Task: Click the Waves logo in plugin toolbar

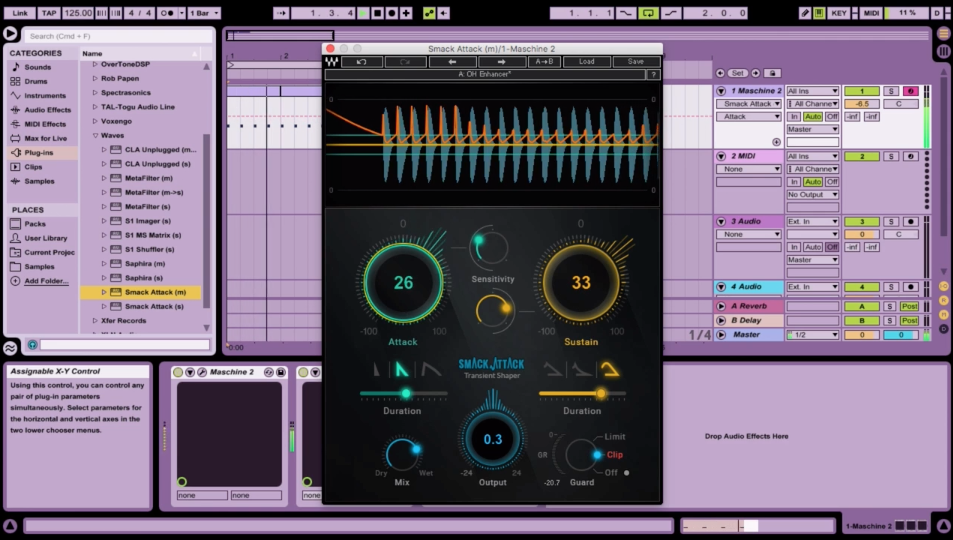Action: pyautogui.click(x=331, y=61)
